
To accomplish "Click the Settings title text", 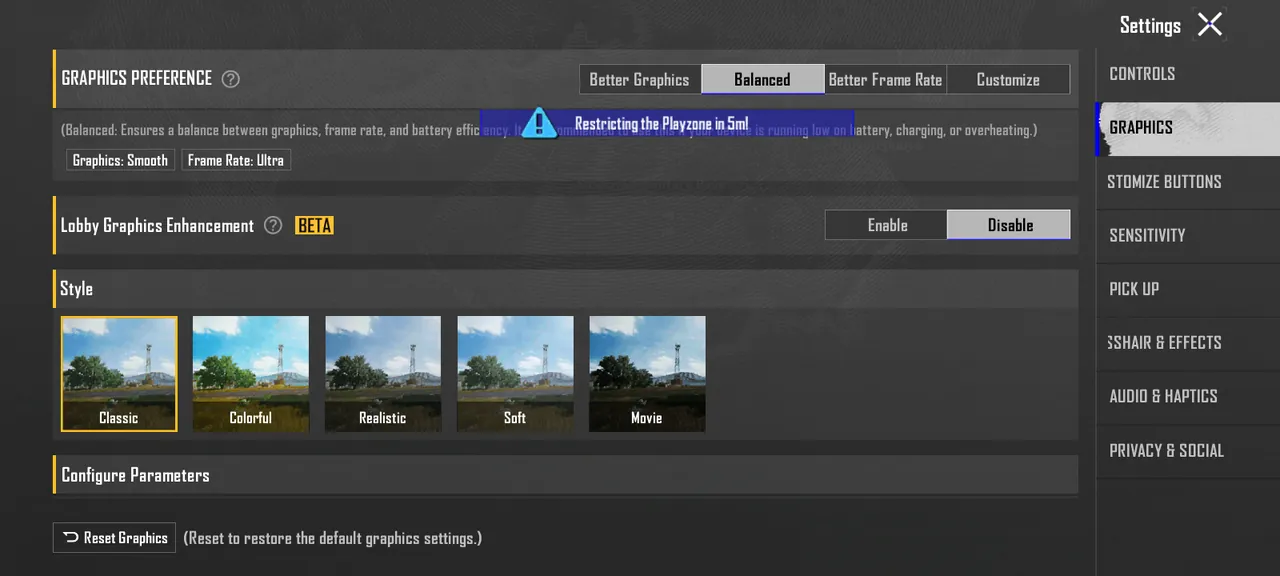I will (x=1150, y=26).
